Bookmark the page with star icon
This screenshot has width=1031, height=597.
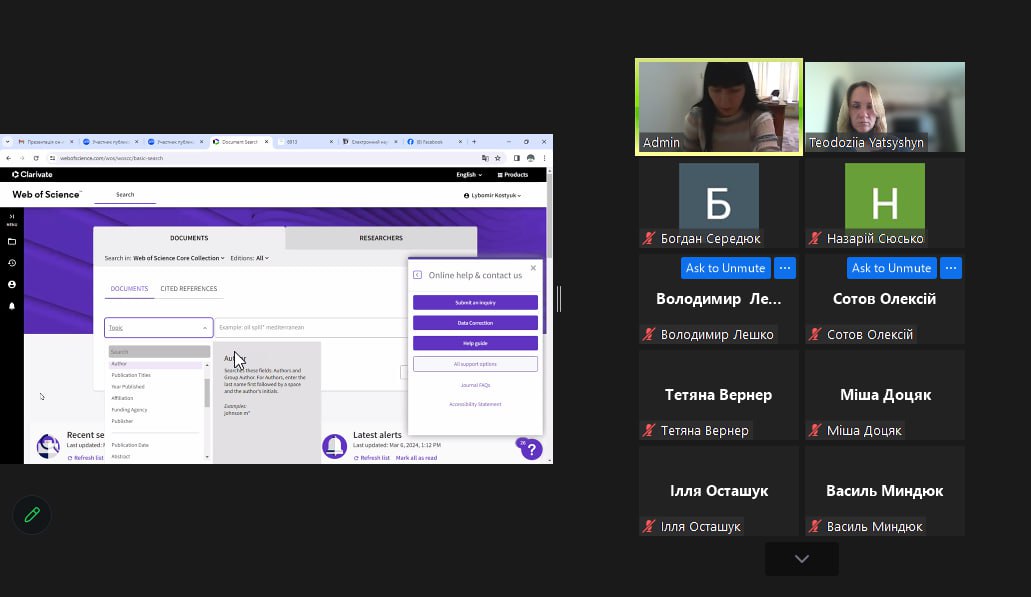tap(498, 158)
